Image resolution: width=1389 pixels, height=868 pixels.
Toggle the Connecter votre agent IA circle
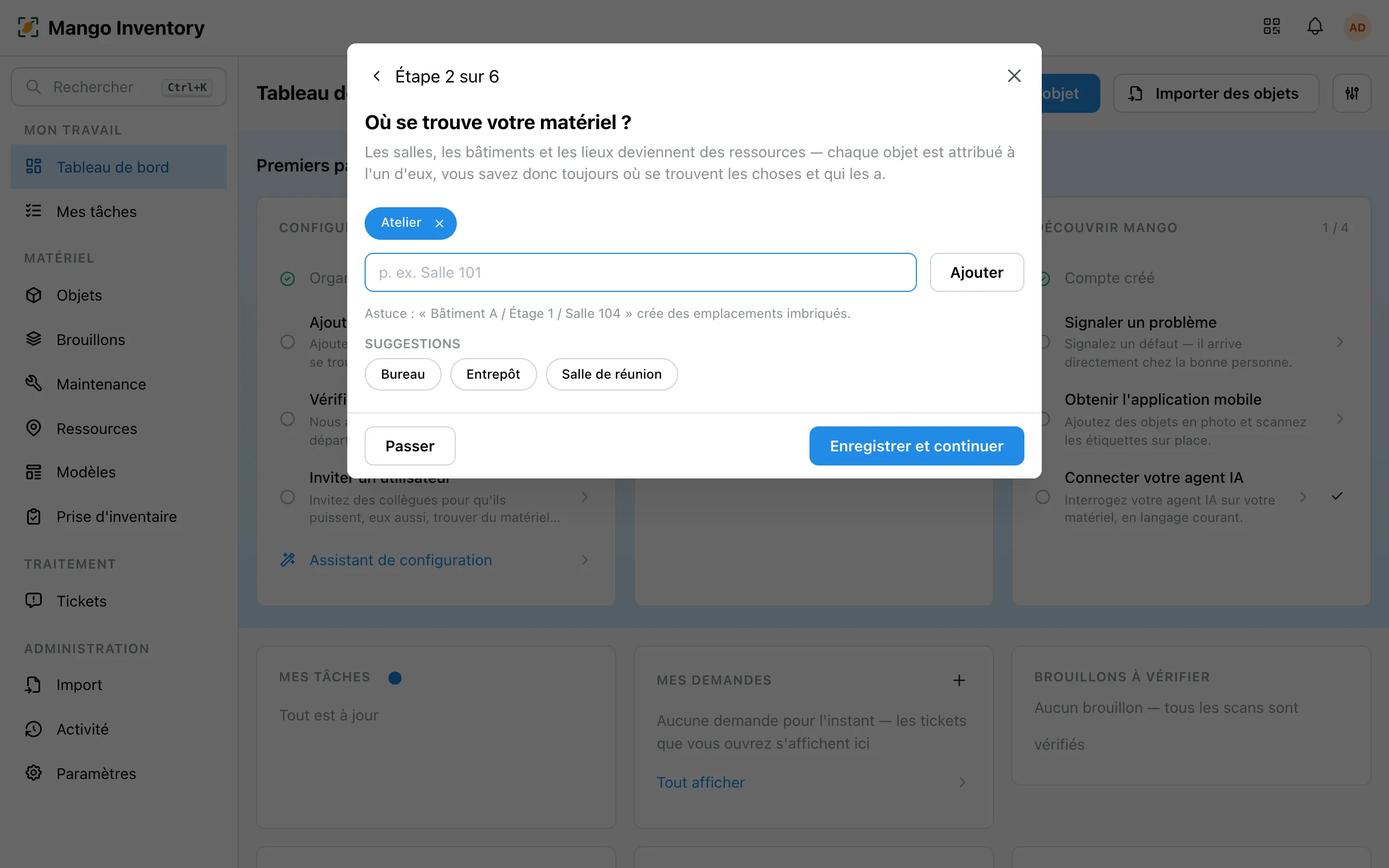1043,497
